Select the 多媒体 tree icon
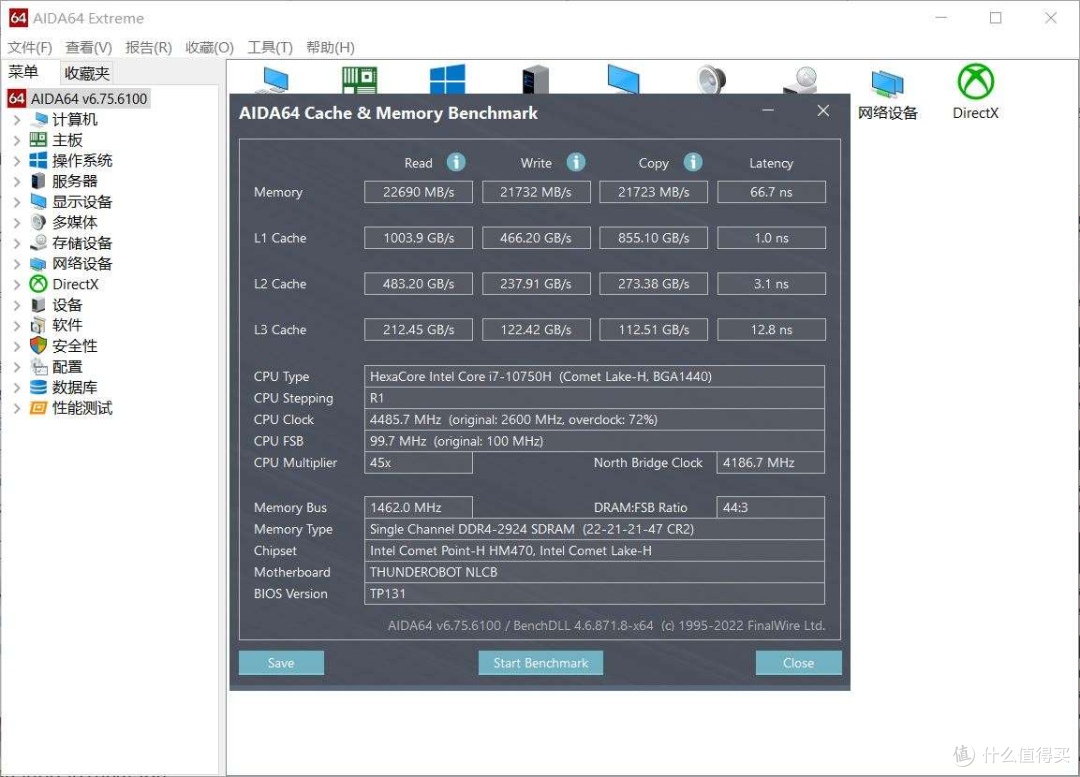 tap(39, 222)
